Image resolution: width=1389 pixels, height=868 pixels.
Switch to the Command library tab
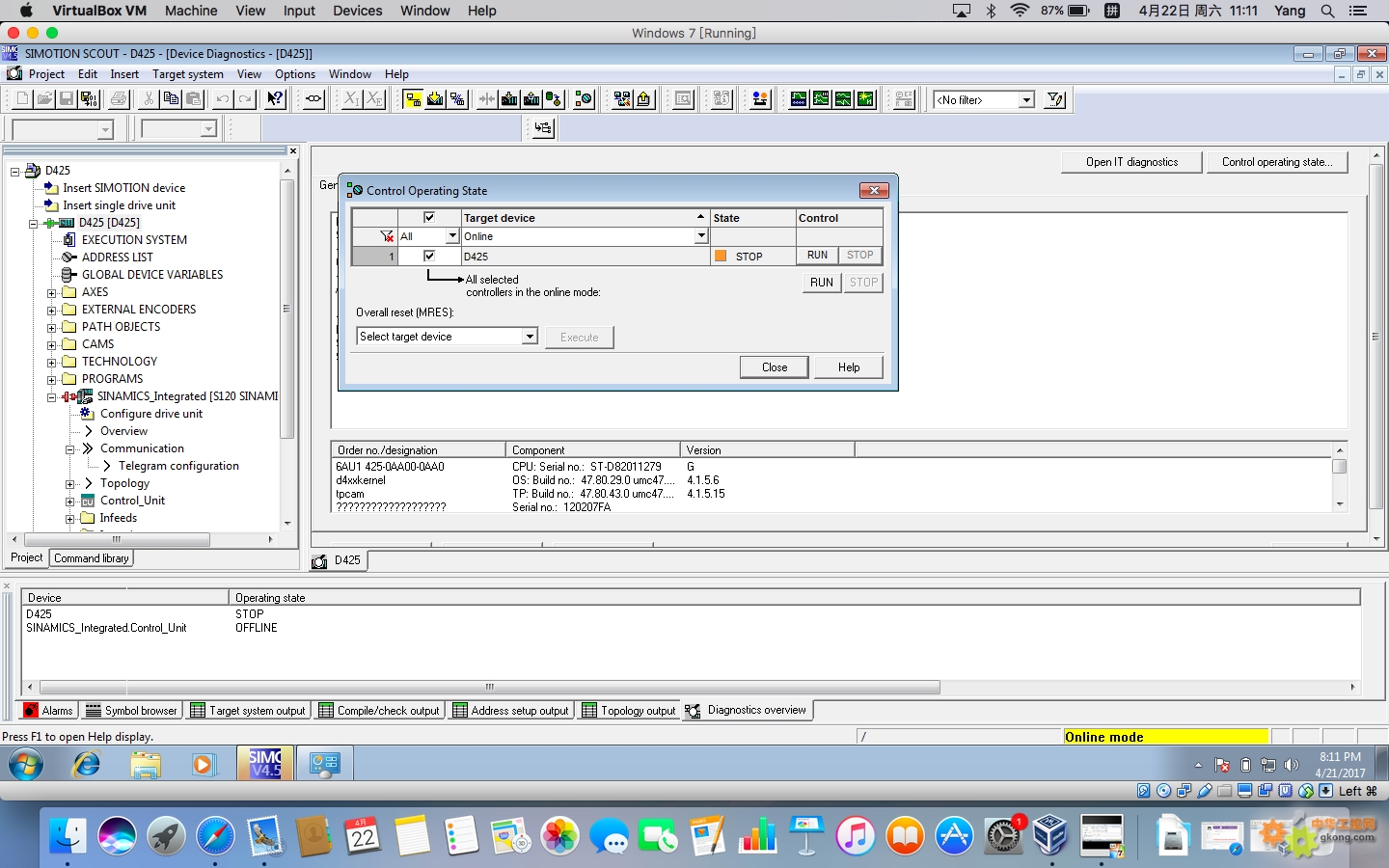point(92,558)
